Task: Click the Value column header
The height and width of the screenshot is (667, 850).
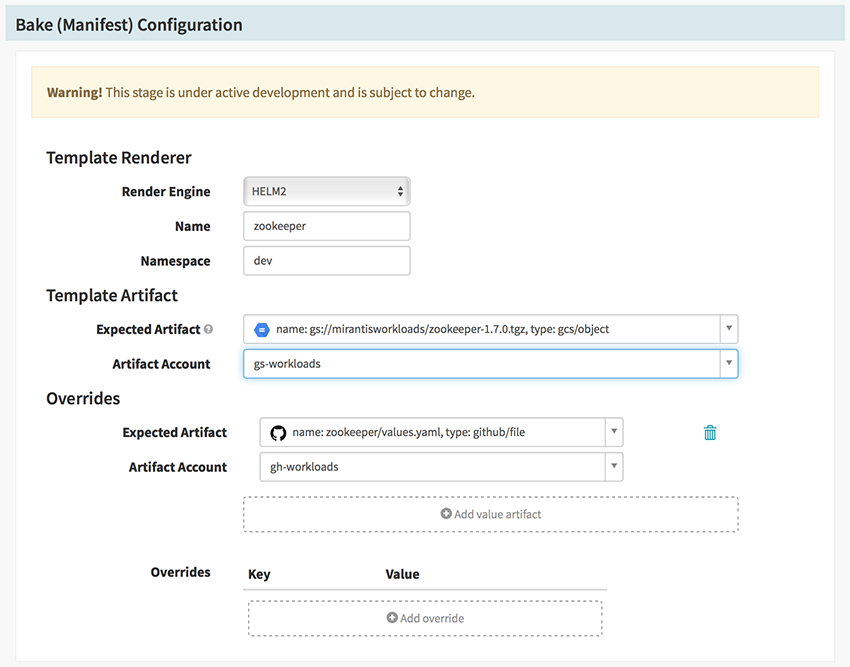Action: (402, 574)
